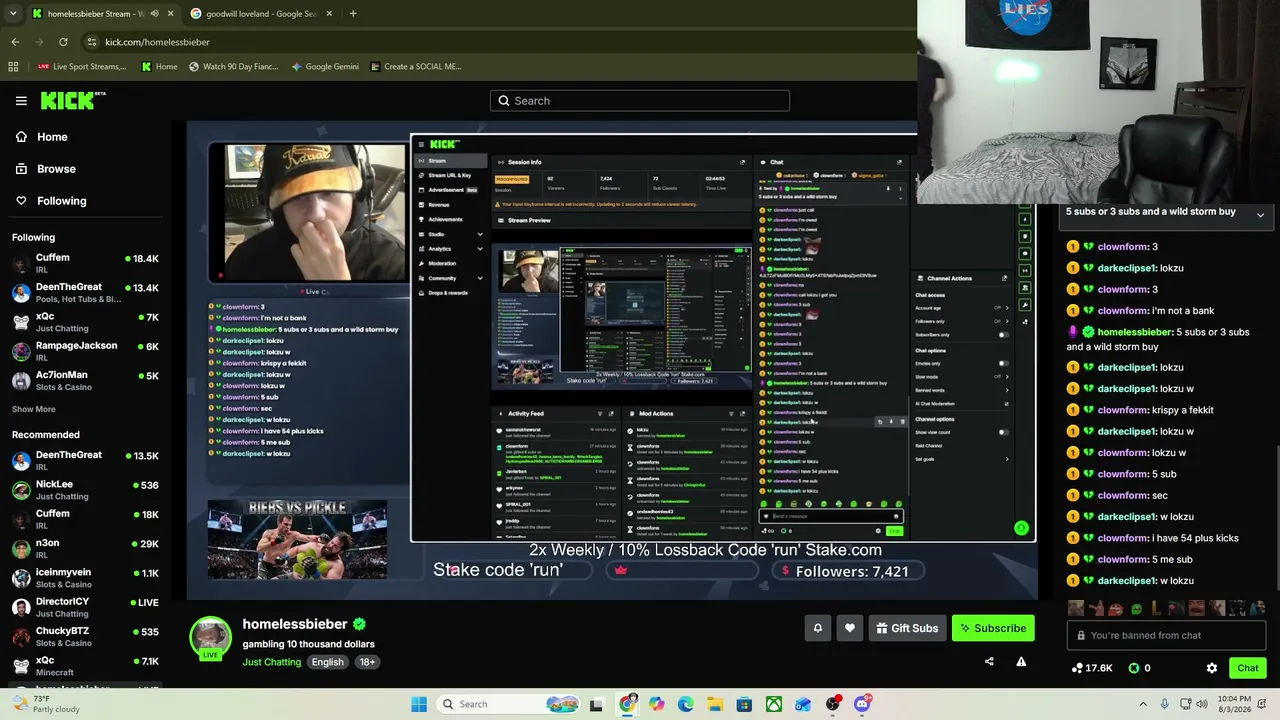Reload the Kick page
The height and width of the screenshot is (720, 1280).
coord(63,42)
